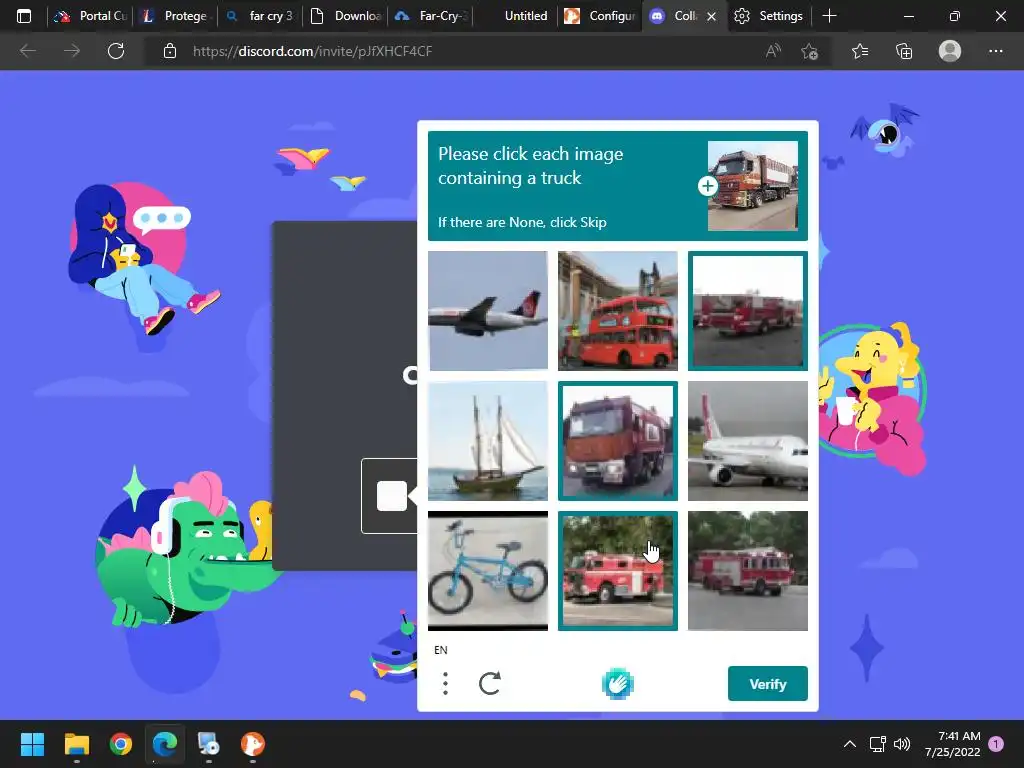The width and height of the screenshot is (1024, 768).
Task: Open the computer-with-disc app in taskbar
Action: [208, 744]
